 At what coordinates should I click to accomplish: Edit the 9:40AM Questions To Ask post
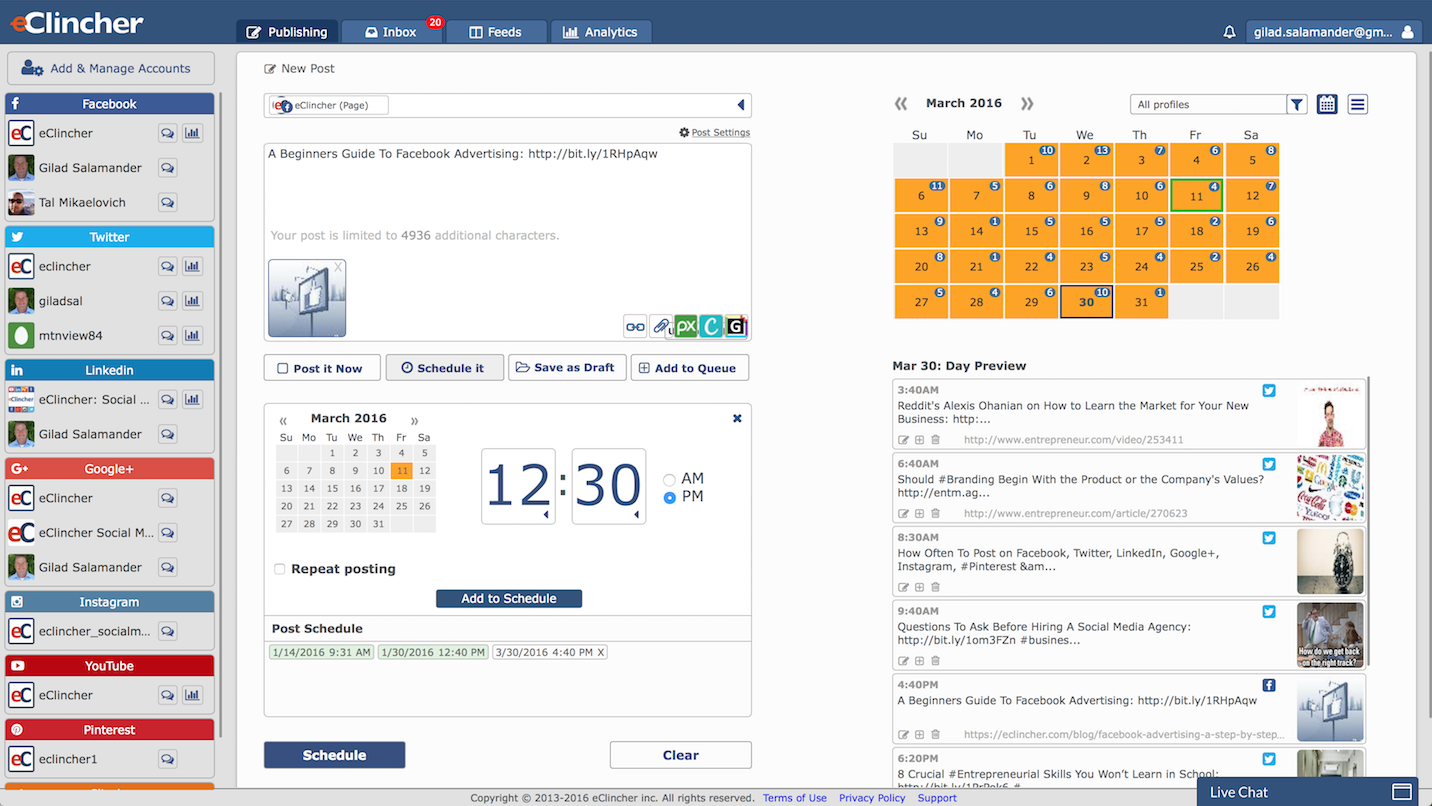pyautogui.click(x=903, y=661)
